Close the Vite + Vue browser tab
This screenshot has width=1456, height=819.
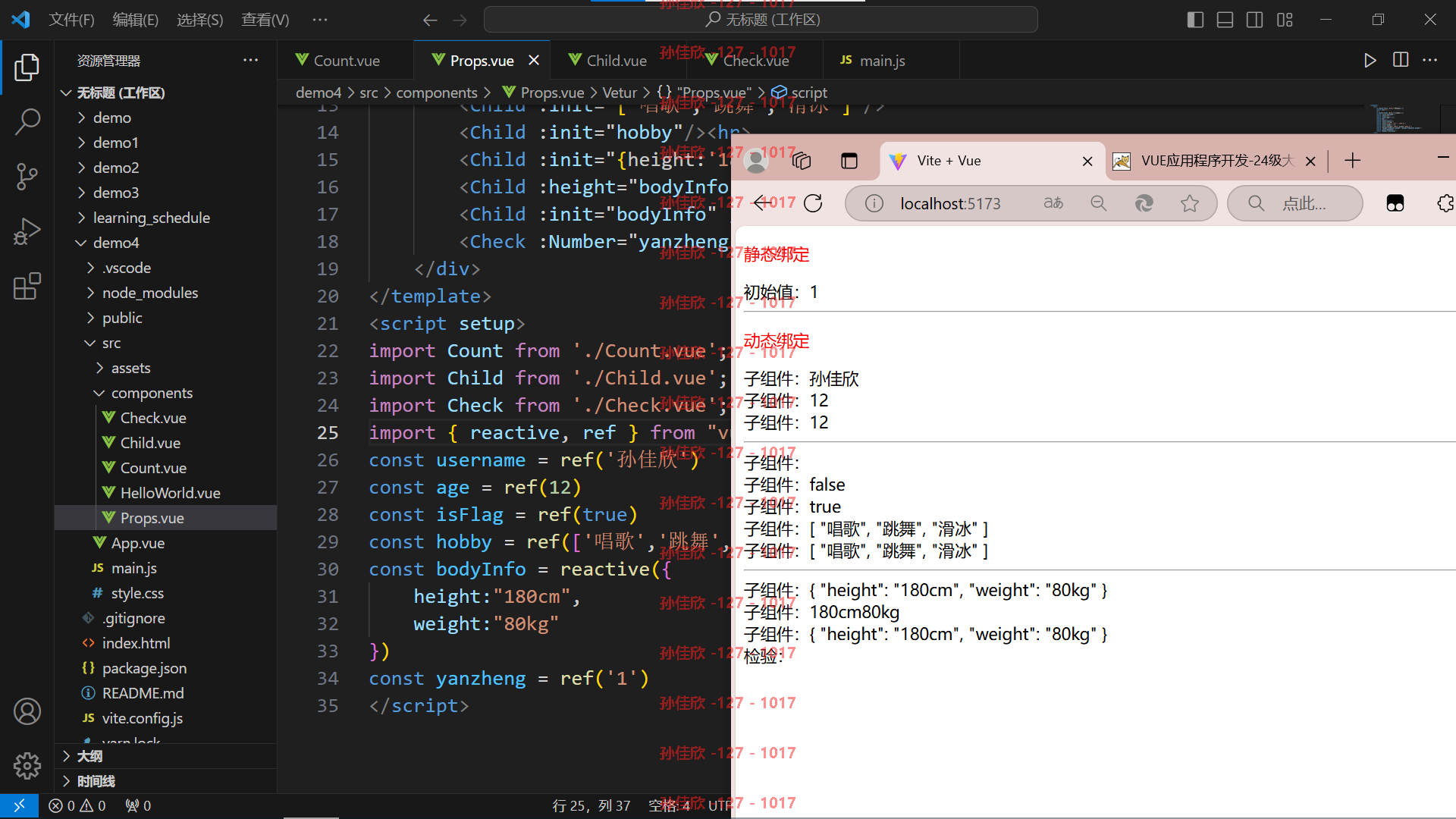tap(1087, 161)
